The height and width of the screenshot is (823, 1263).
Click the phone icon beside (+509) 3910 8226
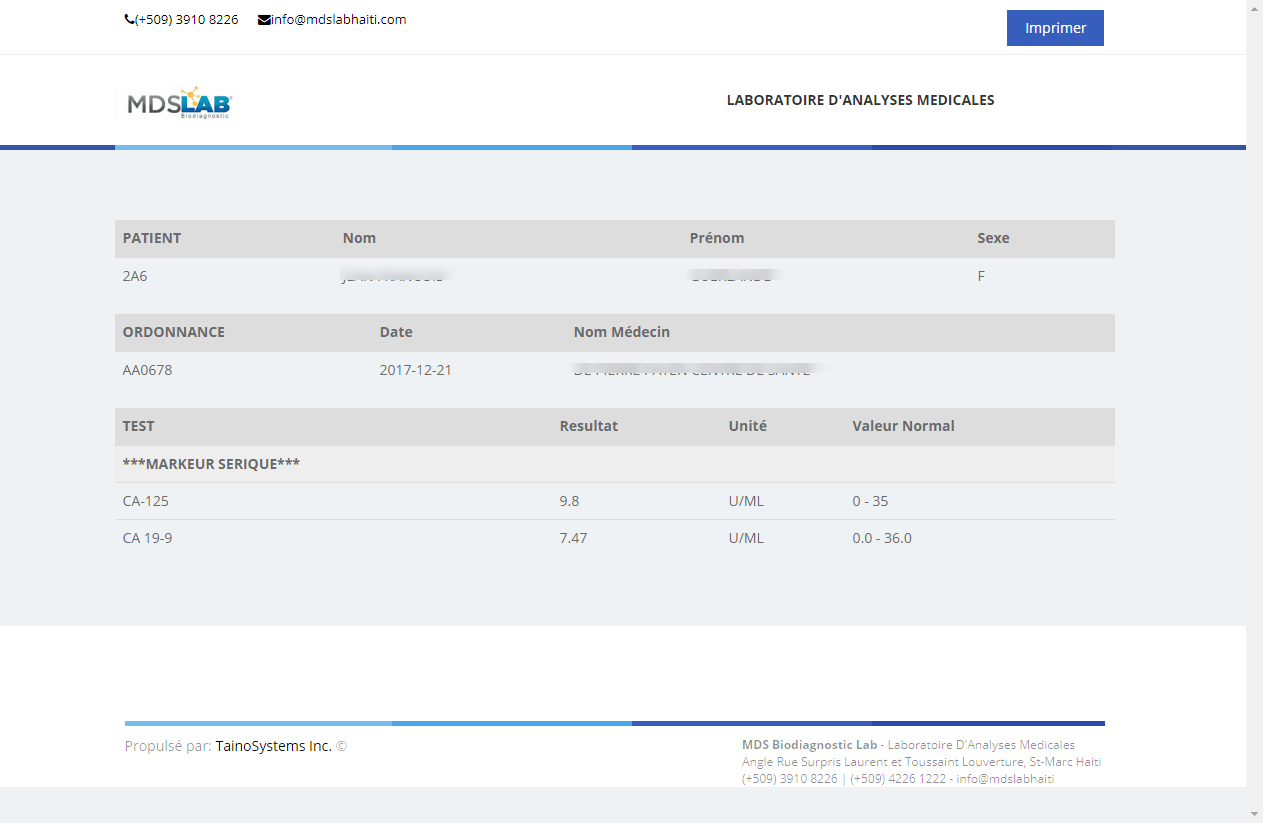pos(129,20)
